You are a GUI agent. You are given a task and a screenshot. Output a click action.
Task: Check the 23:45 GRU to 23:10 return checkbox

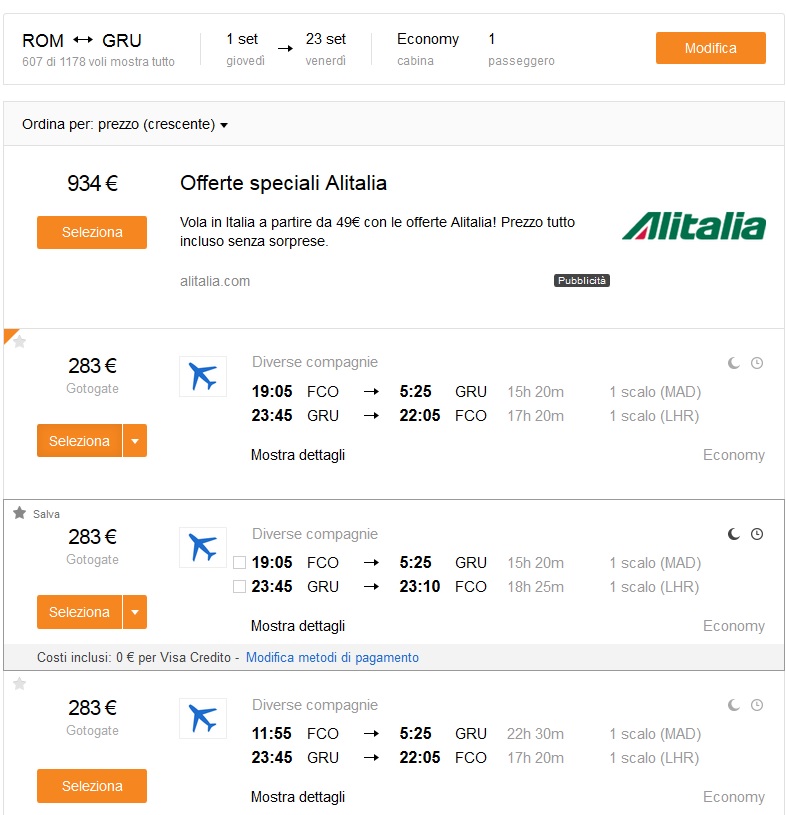pos(239,587)
